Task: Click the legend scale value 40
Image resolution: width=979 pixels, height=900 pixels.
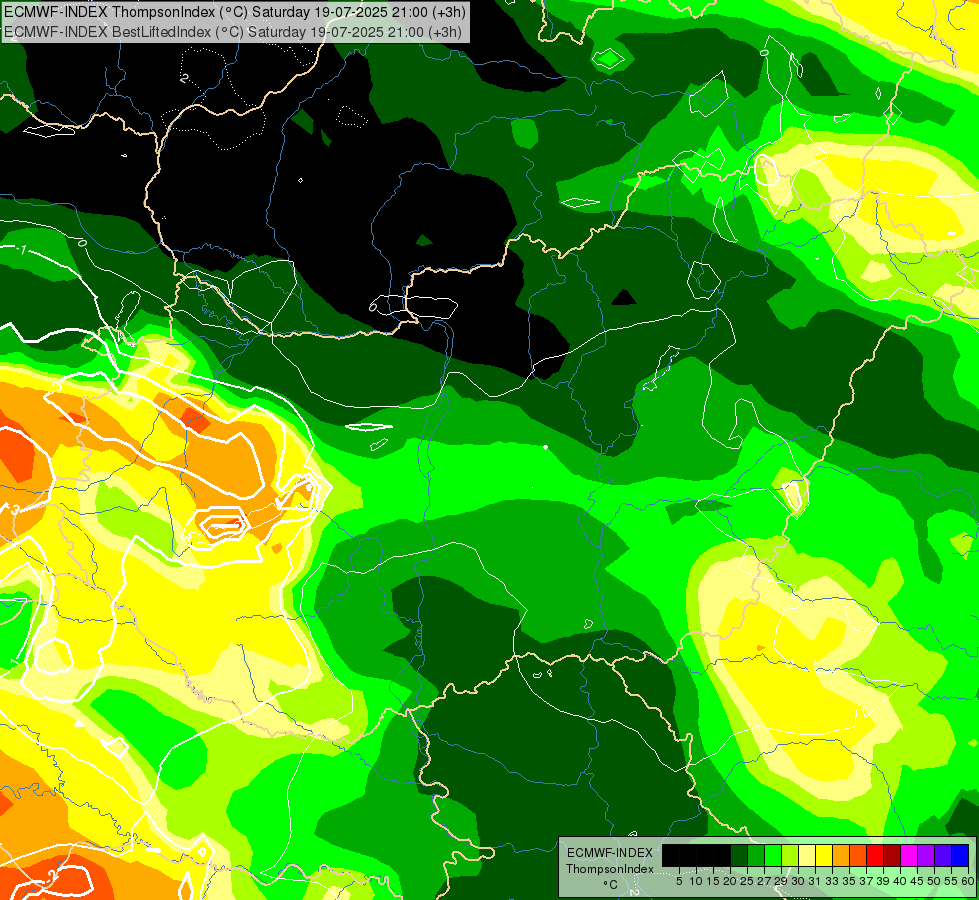Action: 900,881
